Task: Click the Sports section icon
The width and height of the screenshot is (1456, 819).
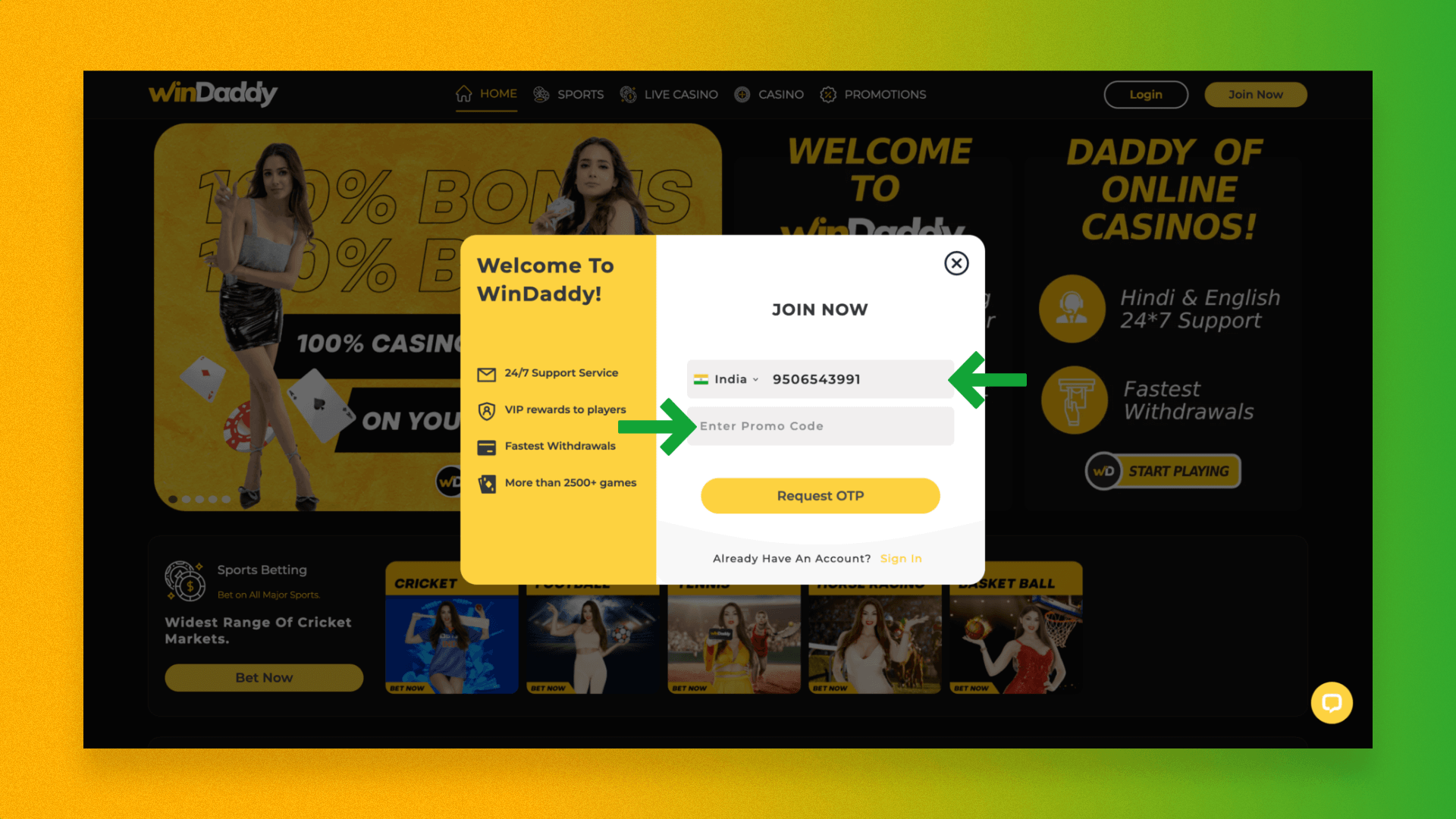Action: pyautogui.click(x=541, y=93)
